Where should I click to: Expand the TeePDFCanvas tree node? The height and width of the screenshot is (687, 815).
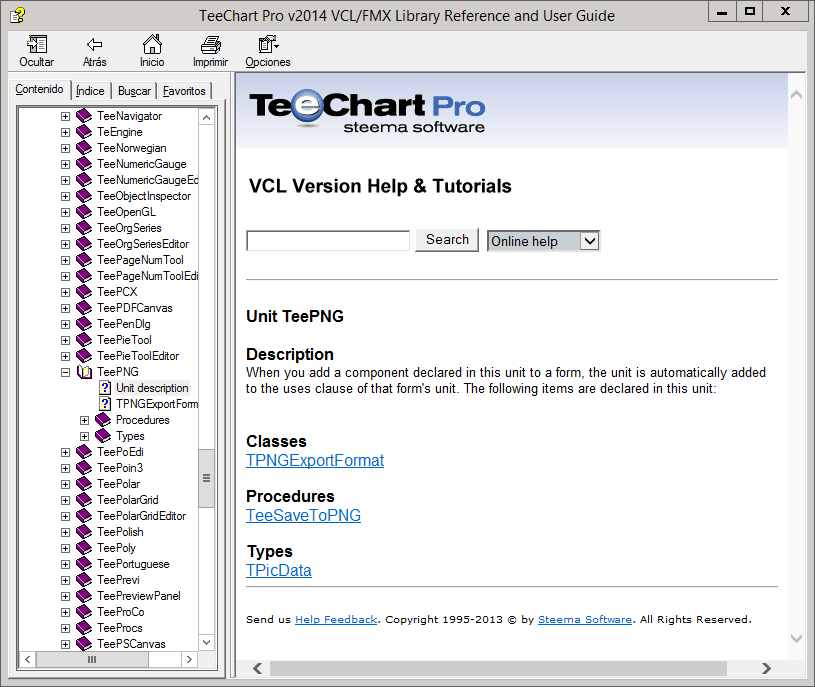[x=65, y=308]
